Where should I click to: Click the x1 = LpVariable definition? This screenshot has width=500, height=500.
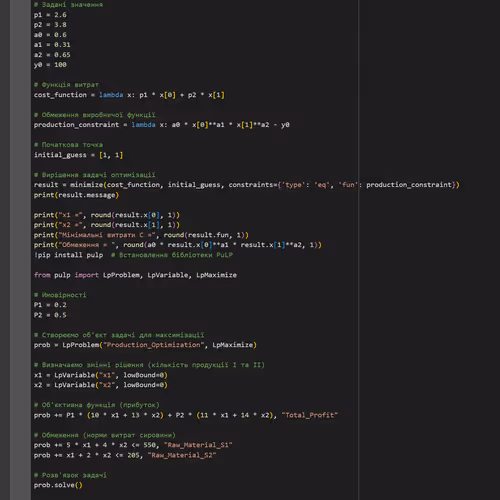pos(101,375)
